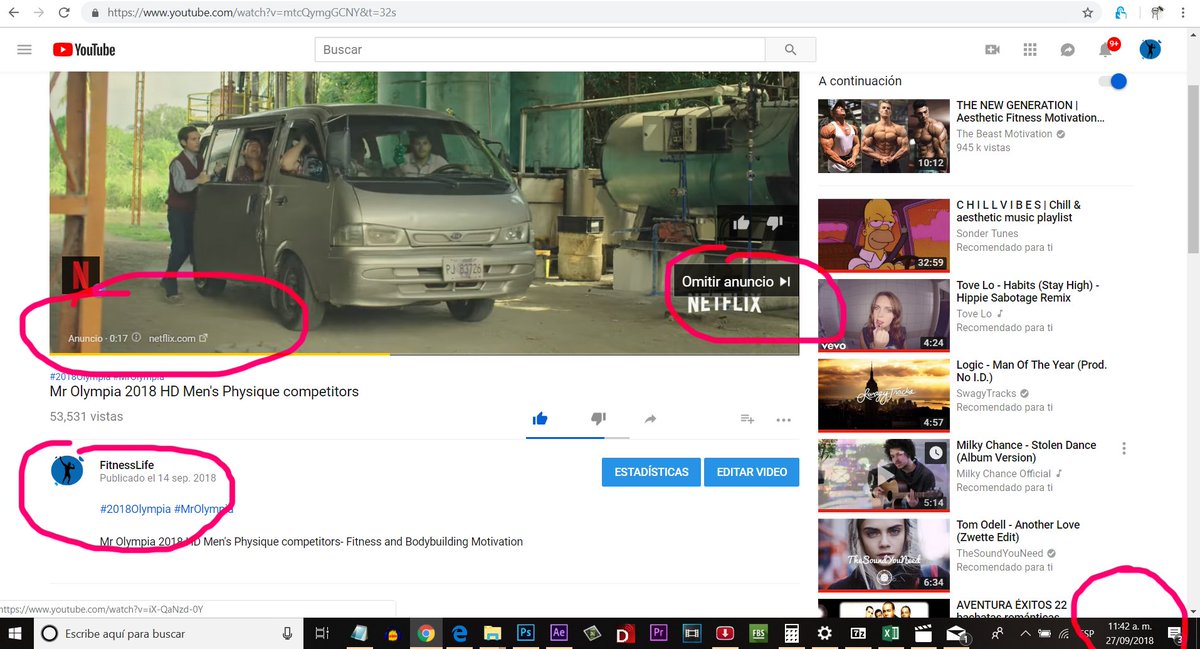Click the Milky Chance Official channel name
Viewport: 1200px width, 649px height.
[x=1004, y=474]
